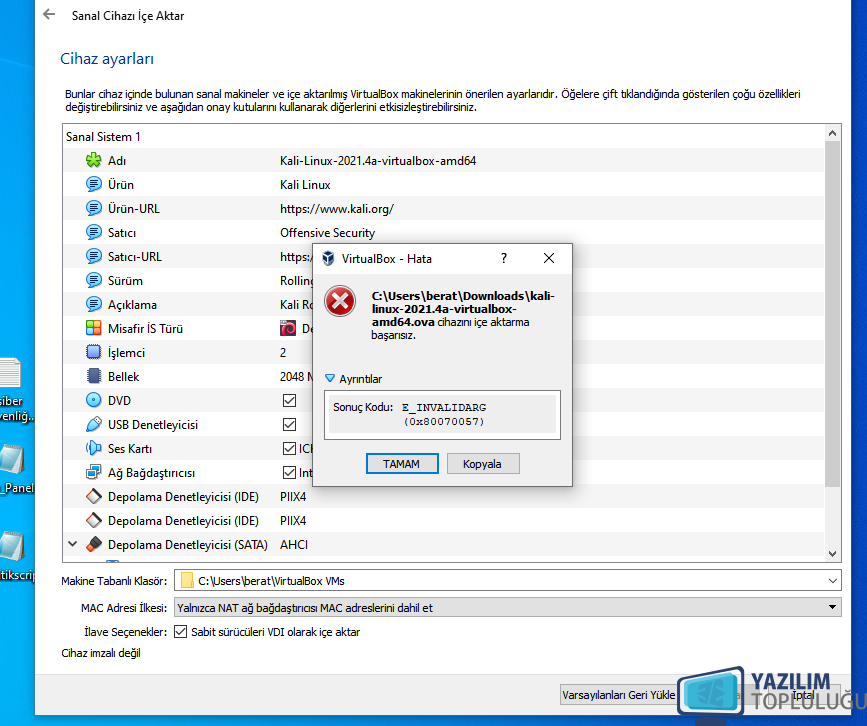
Task: Close the VirtualBox - Hata dialog
Action: pos(549,258)
